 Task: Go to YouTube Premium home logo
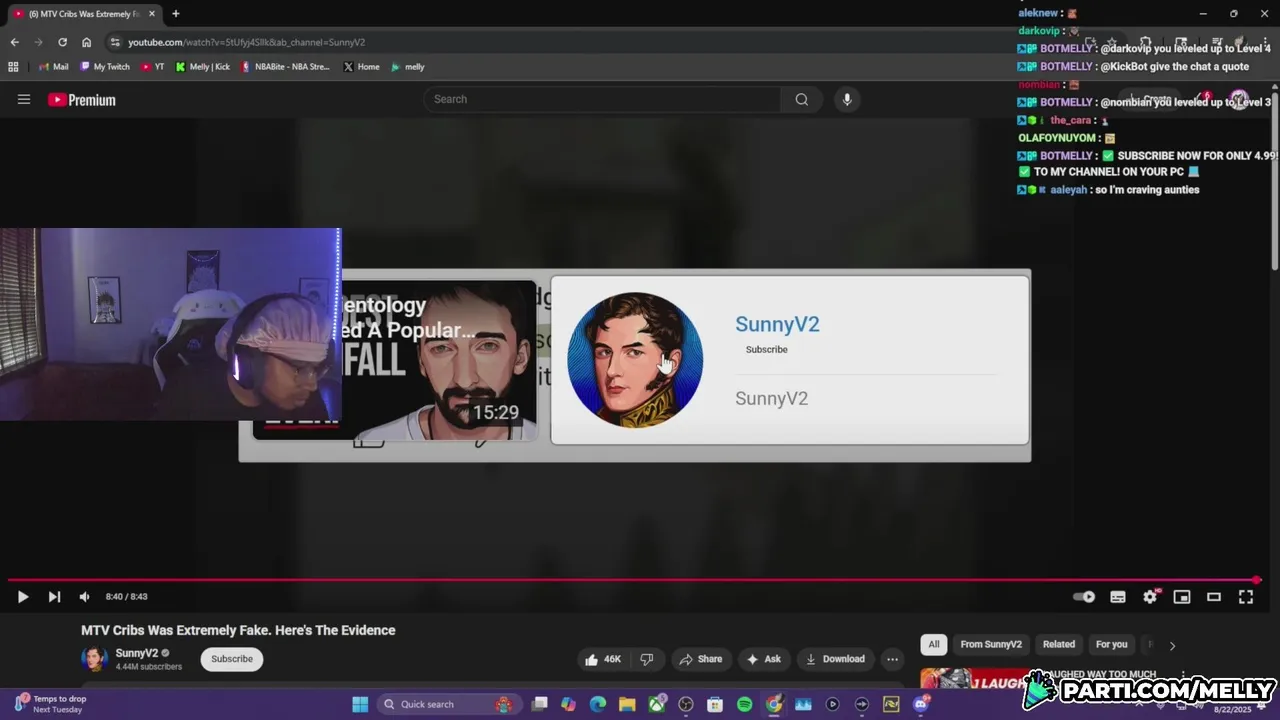(x=82, y=100)
